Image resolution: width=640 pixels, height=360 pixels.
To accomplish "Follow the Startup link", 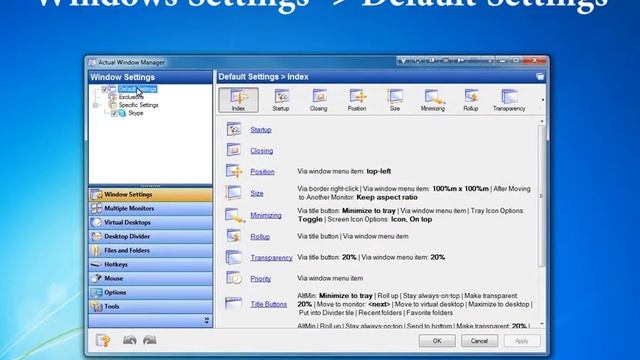I will click(261, 130).
